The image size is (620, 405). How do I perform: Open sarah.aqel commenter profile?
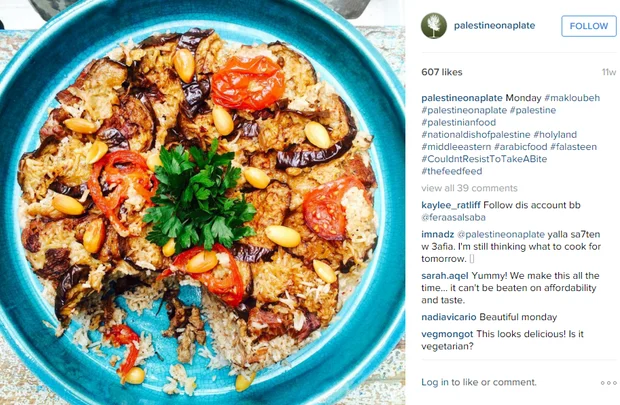(445, 276)
